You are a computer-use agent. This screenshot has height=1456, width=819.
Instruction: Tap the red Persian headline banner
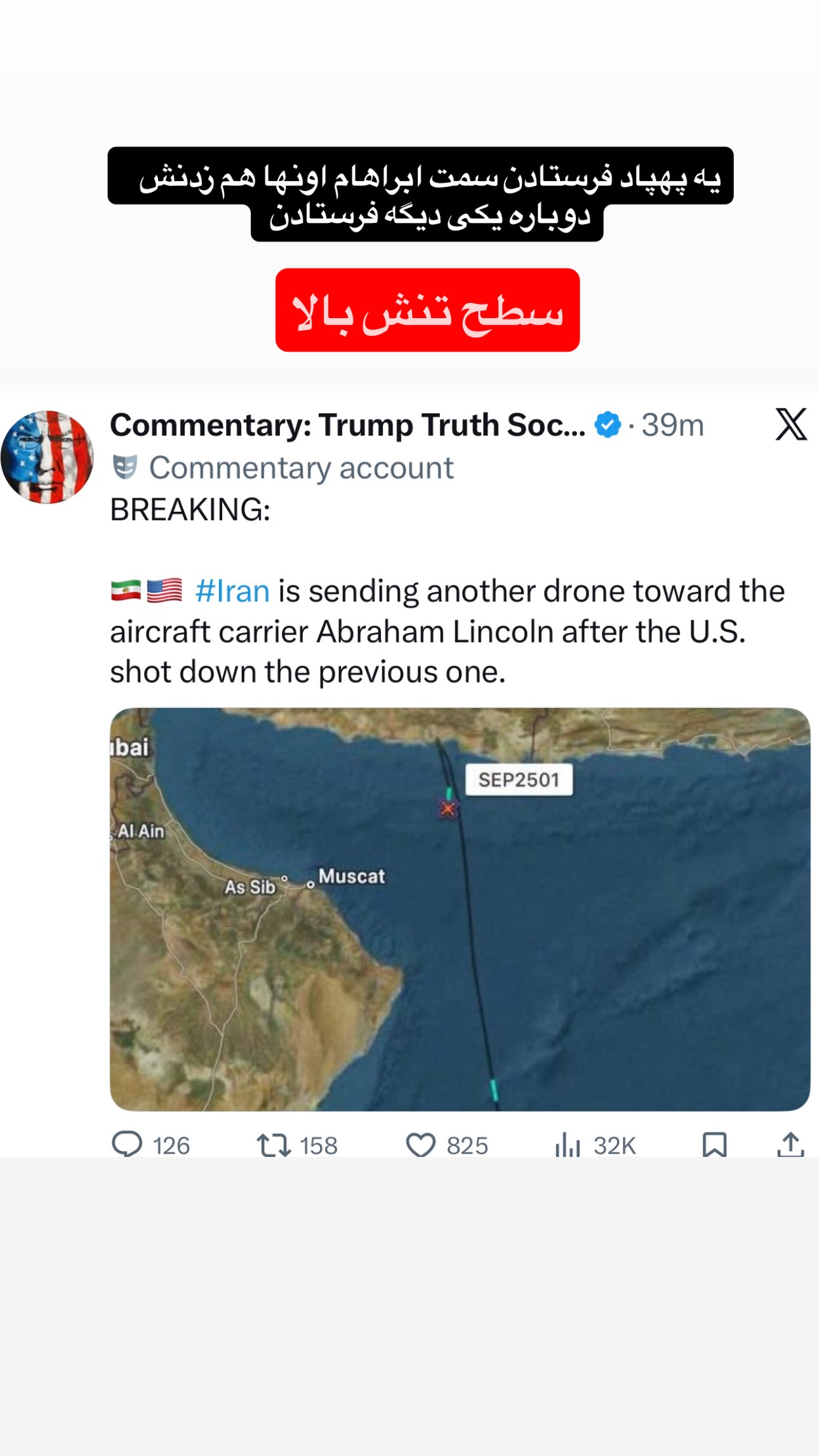427,310
